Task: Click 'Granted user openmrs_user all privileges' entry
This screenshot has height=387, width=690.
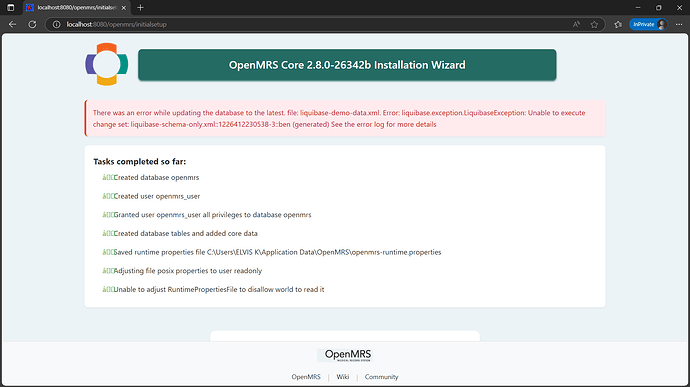Action: tap(207, 215)
